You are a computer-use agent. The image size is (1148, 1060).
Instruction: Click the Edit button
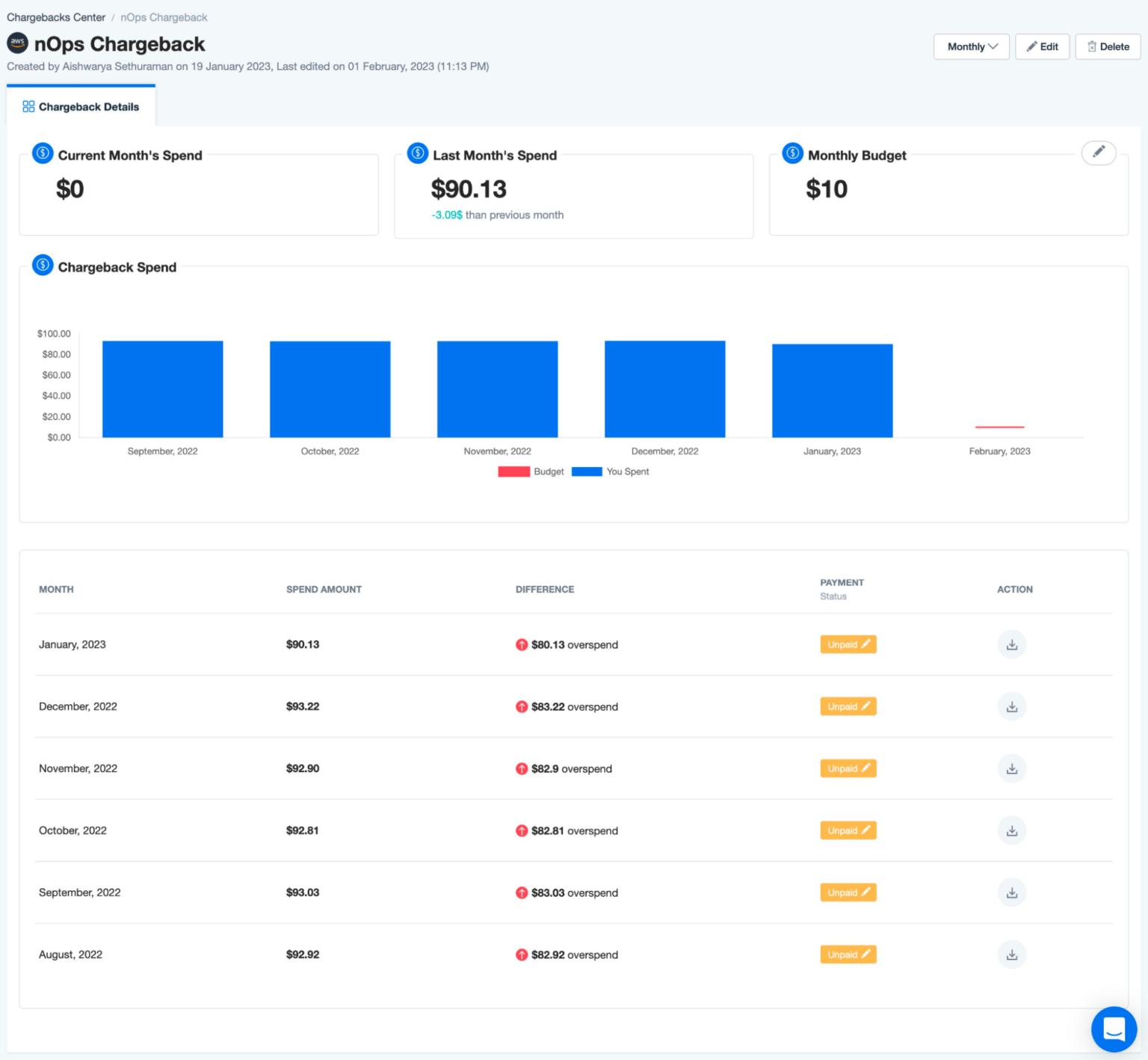point(1042,46)
